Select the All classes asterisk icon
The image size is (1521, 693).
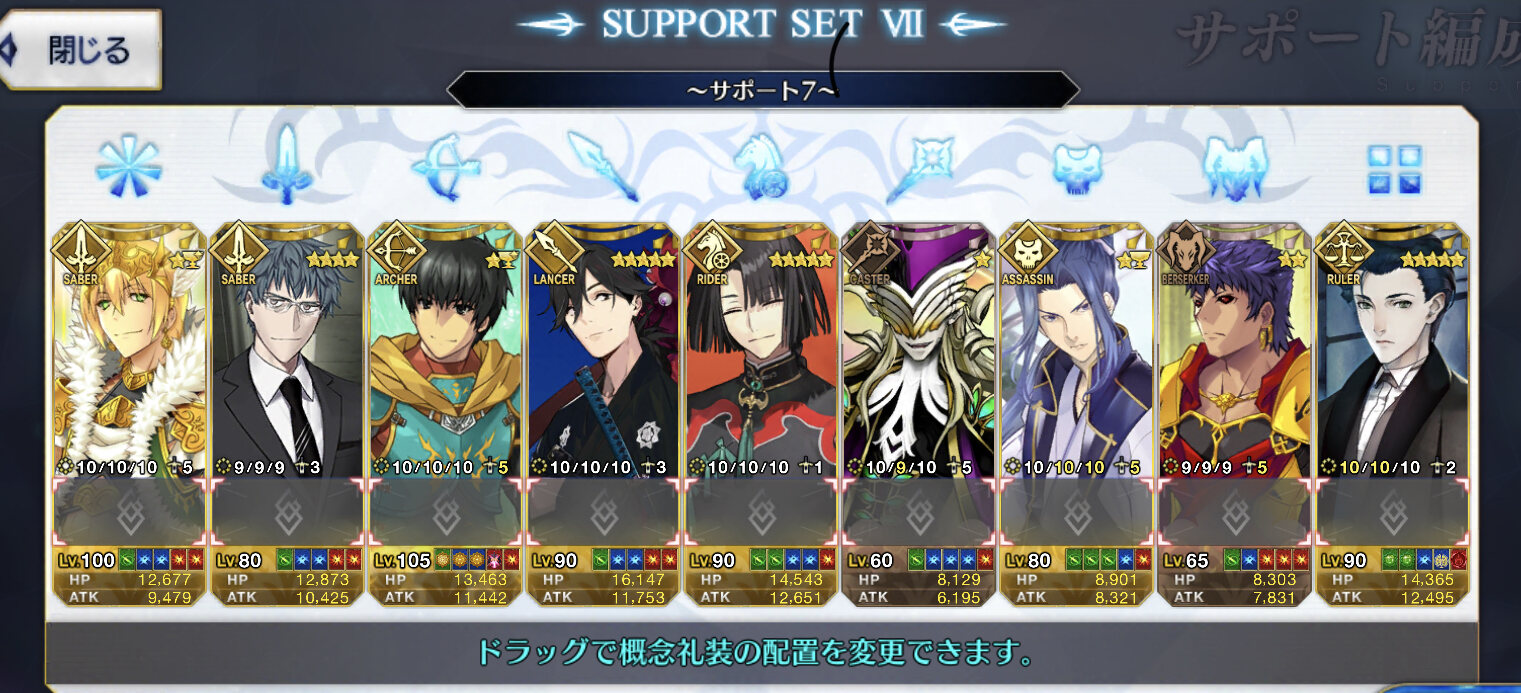click(129, 163)
